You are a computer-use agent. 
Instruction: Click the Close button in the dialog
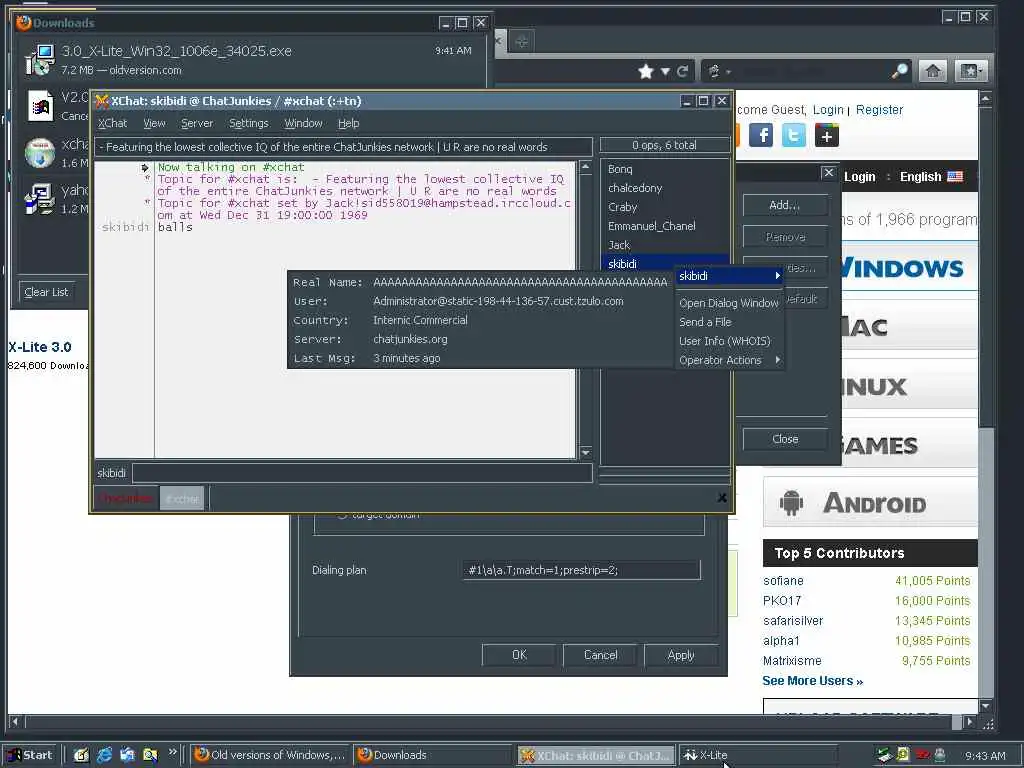(785, 439)
